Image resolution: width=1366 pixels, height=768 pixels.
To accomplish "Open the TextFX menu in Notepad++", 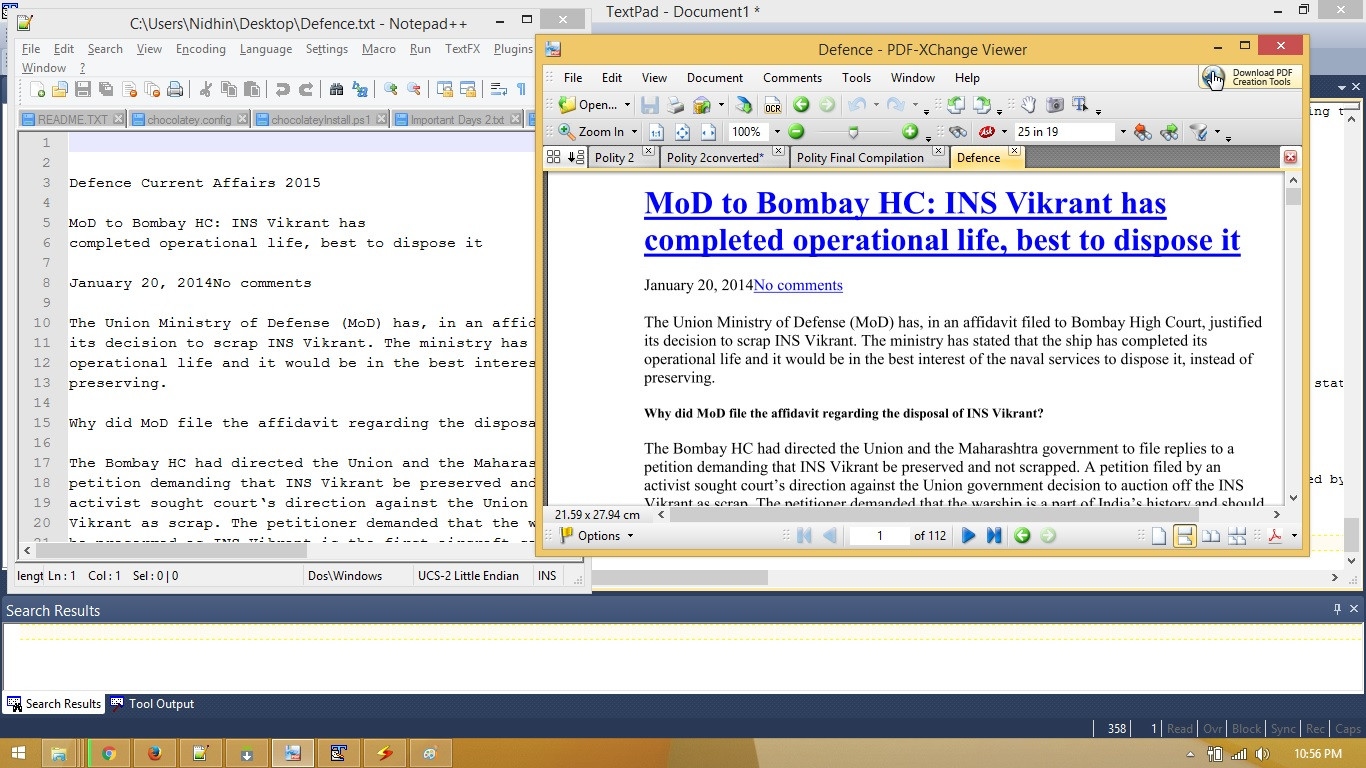I will pos(463,49).
